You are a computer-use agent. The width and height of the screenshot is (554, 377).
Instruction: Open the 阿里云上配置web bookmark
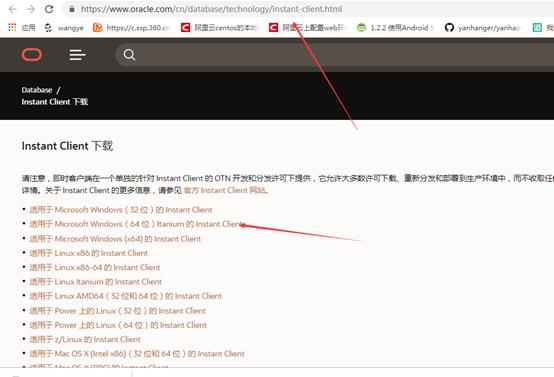point(308,28)
